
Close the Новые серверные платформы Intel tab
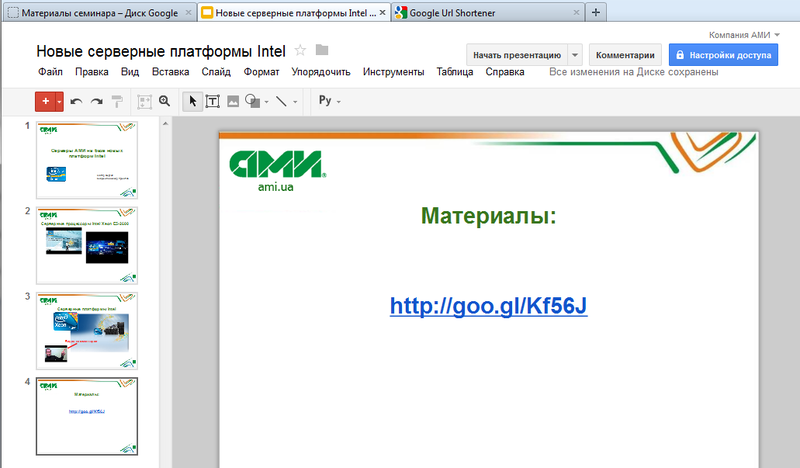[382, 13]
